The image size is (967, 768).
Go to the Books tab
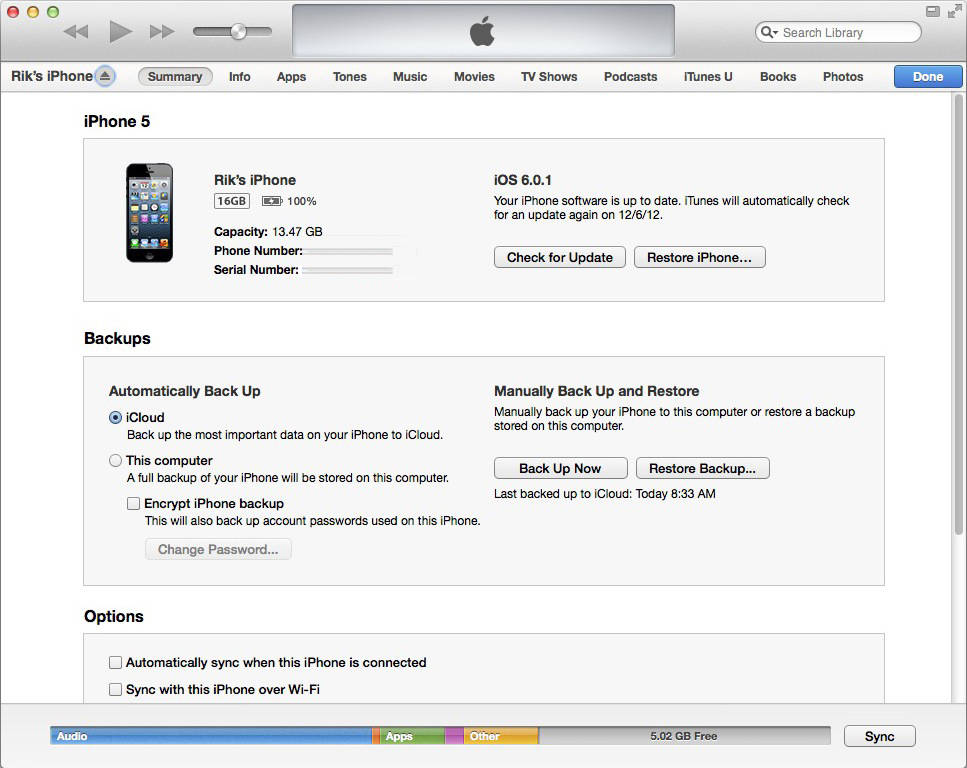click(x=778, y=76)
